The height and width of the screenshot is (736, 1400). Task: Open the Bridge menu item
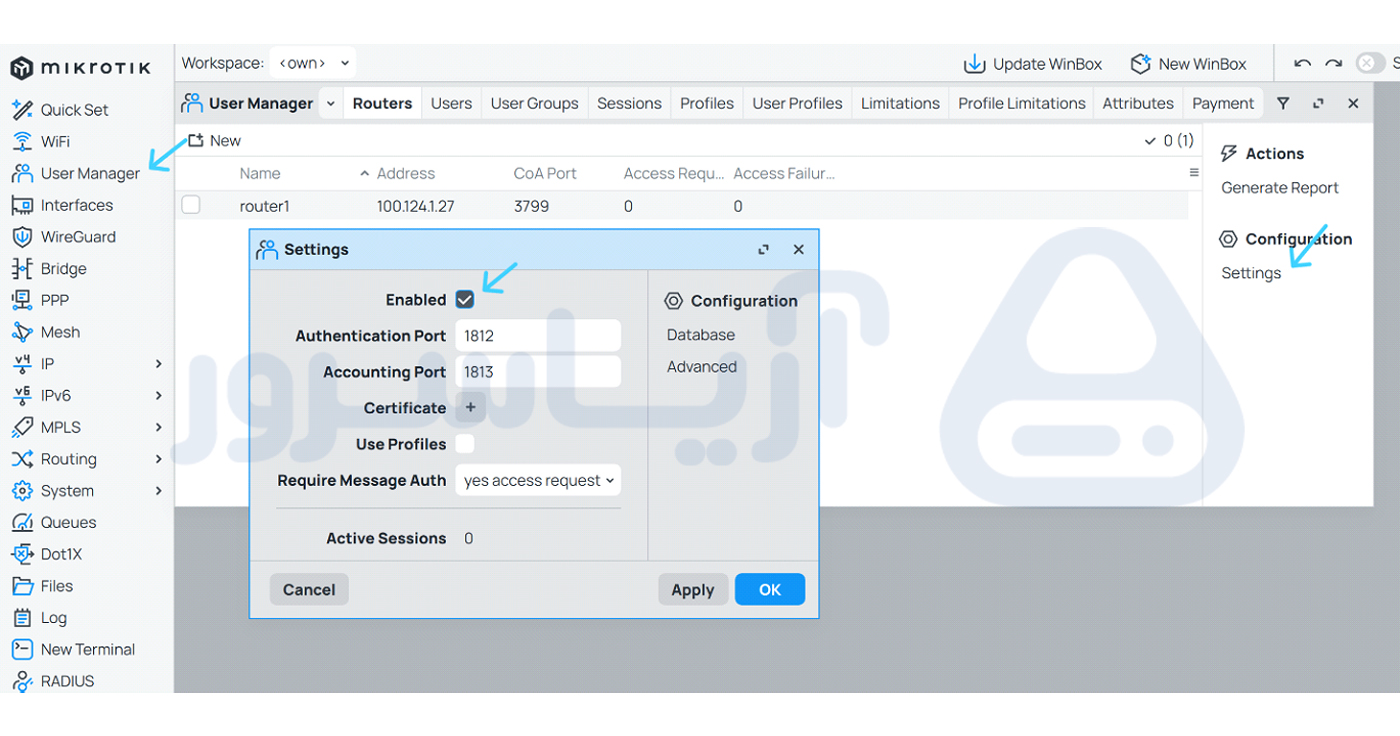49,269
